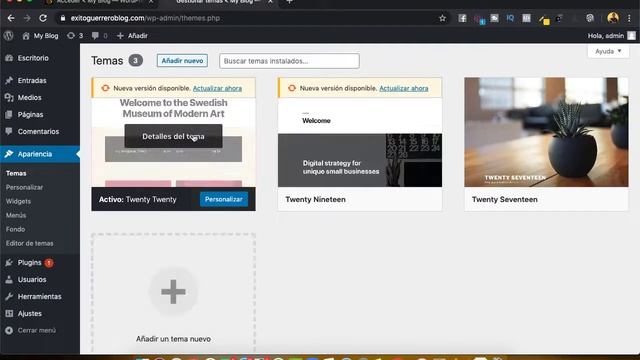Viewport: 640px width, 360px height.
Task: Click Actualizar ahora for Twenty Nineteen
Action: [404, 89]
